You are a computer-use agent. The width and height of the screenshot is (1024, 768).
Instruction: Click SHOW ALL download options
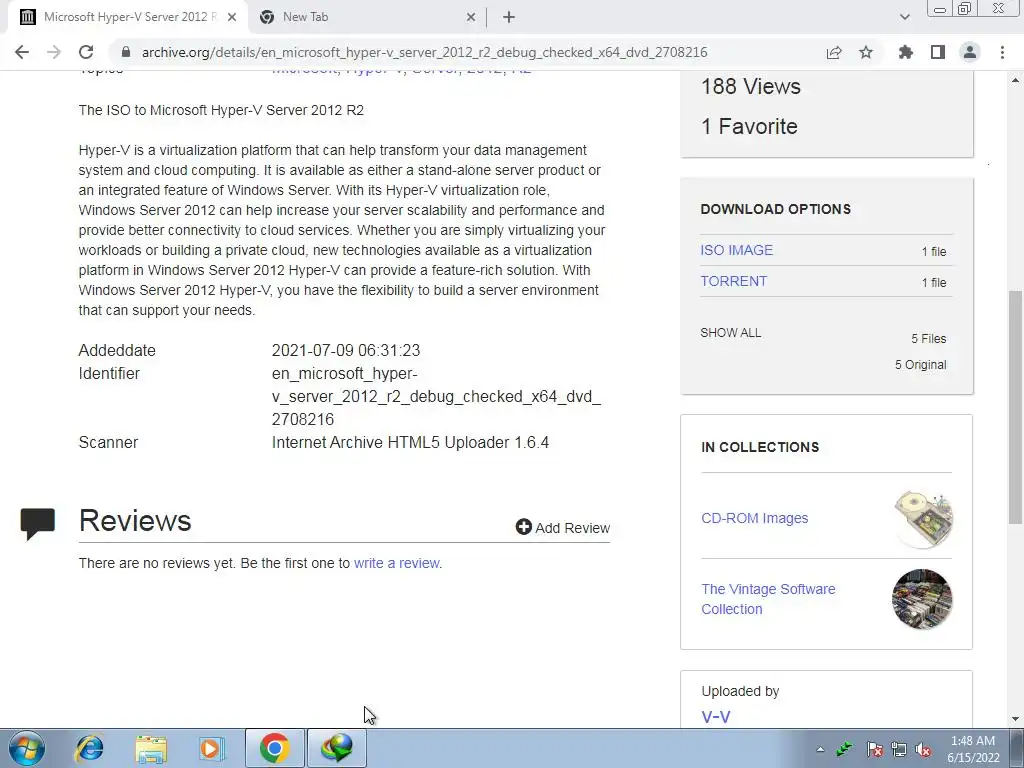coord(731,332)
